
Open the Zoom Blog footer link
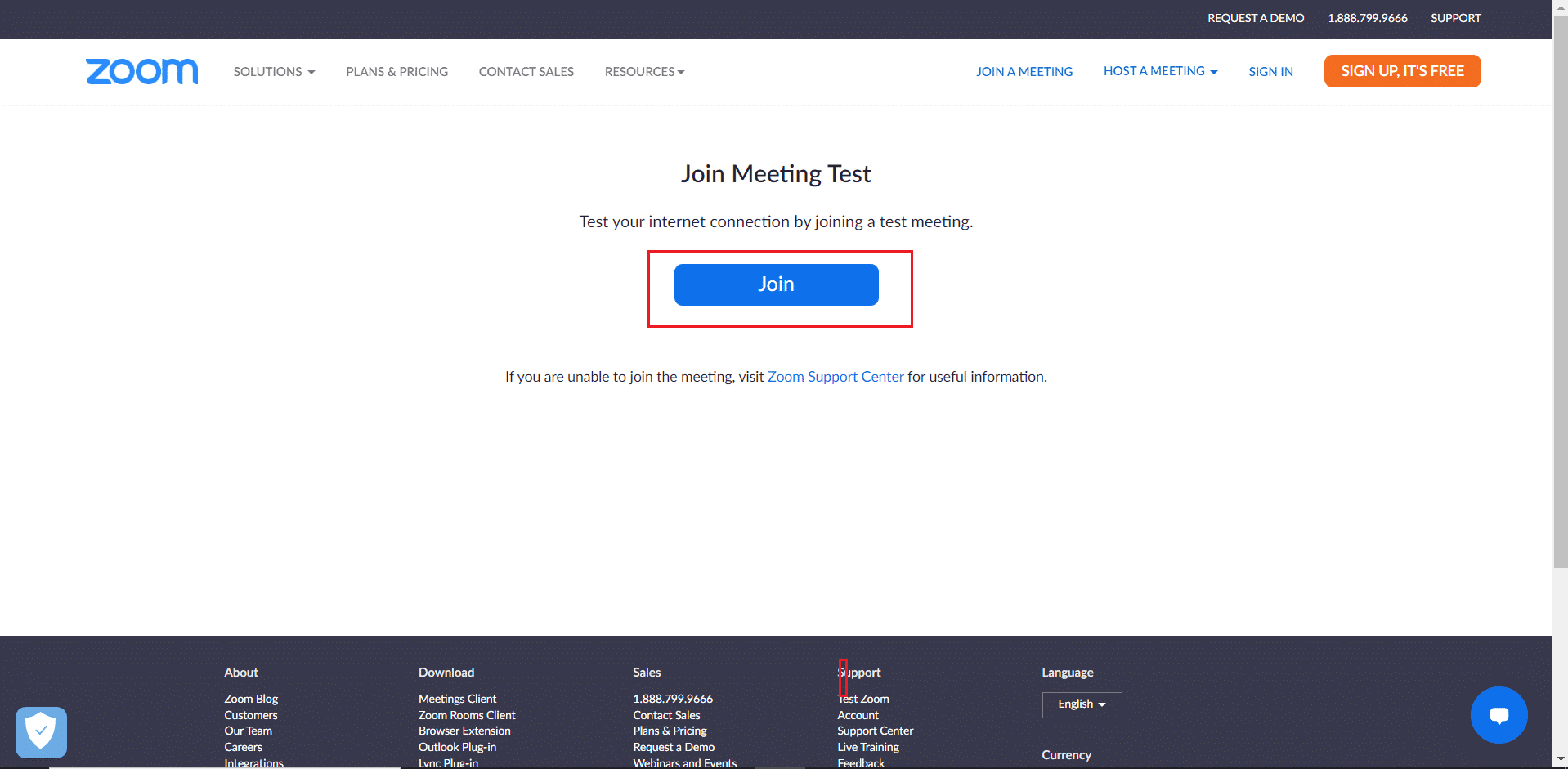250,699
